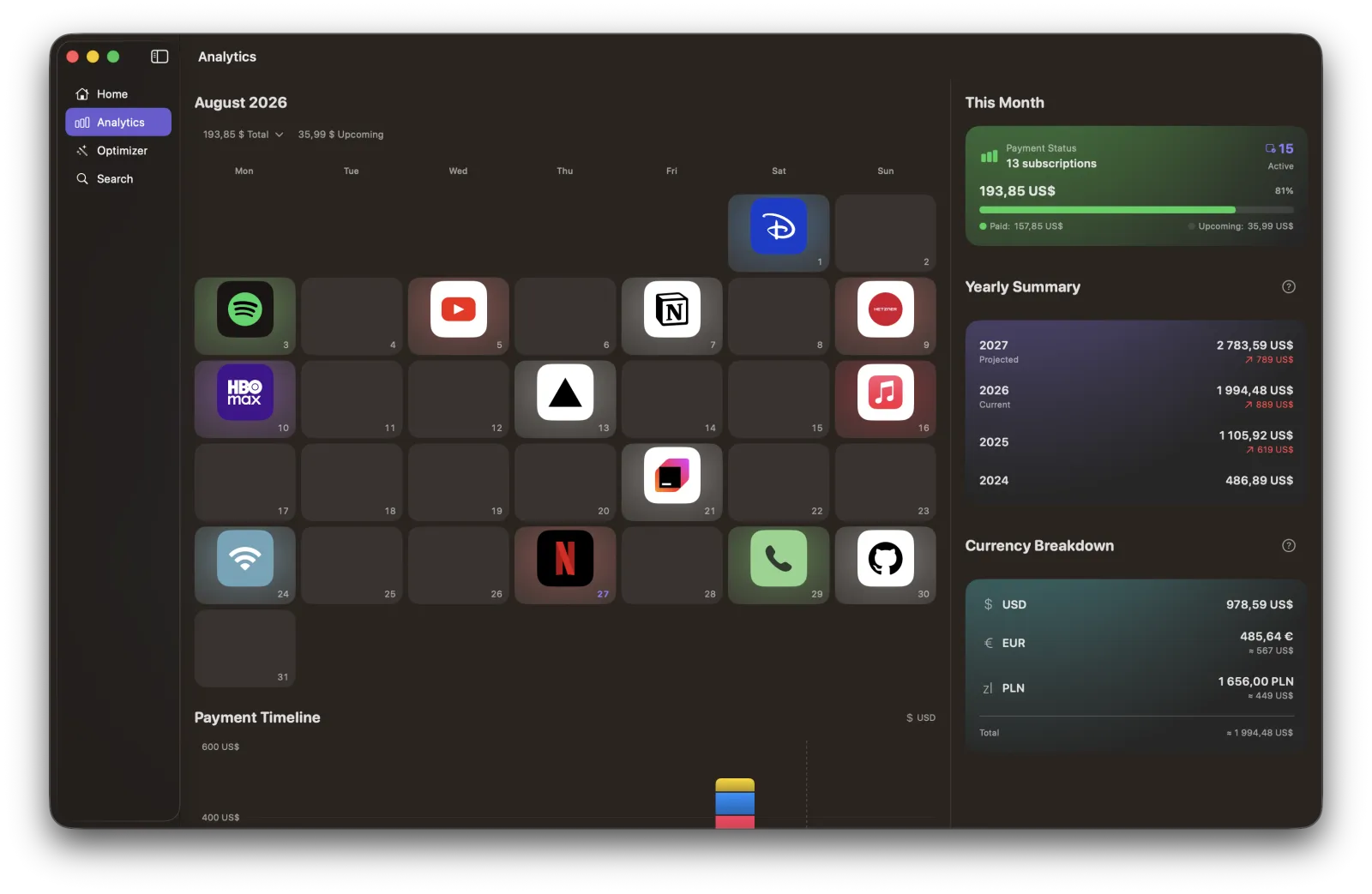Click the 81% payment progress bar

tap(1136, 210)
